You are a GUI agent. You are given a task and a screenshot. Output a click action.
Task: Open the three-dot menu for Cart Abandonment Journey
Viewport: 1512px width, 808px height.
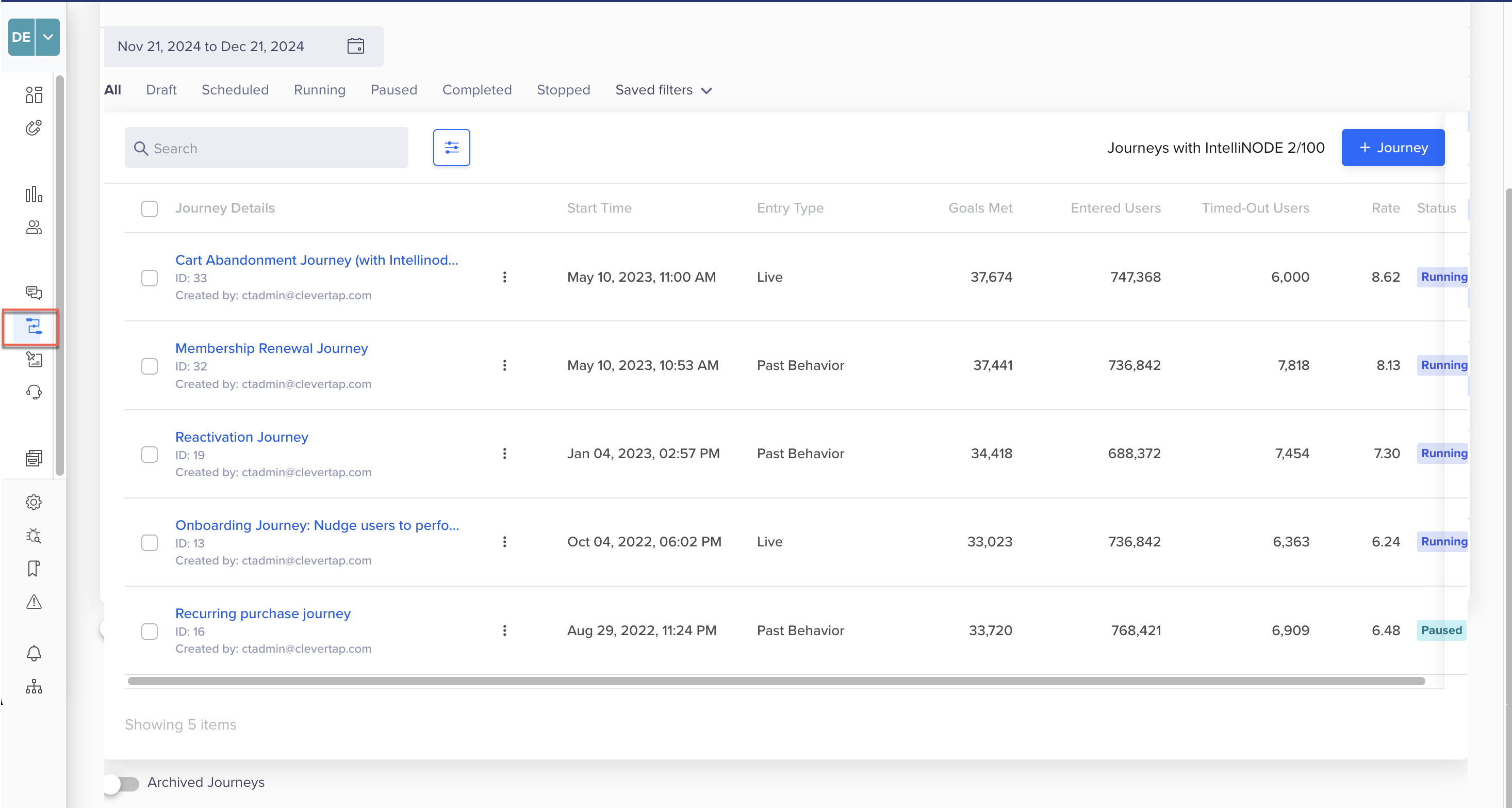[505, 277]
